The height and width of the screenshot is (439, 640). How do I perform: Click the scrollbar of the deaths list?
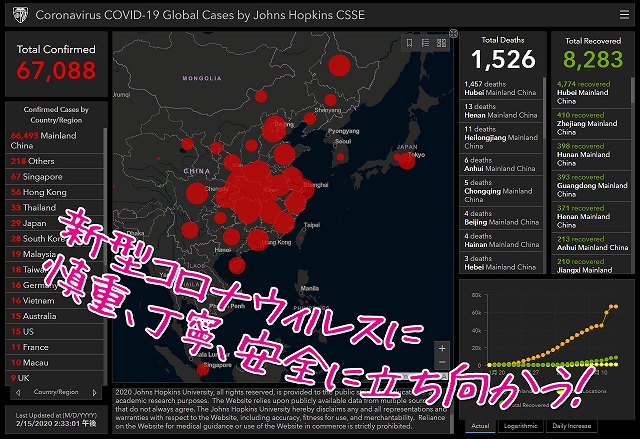click(x=544, y=110)
